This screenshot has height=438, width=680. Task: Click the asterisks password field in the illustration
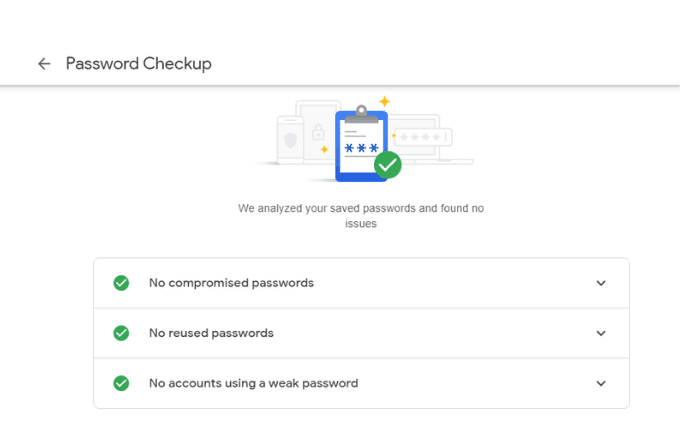coord(424,136)
